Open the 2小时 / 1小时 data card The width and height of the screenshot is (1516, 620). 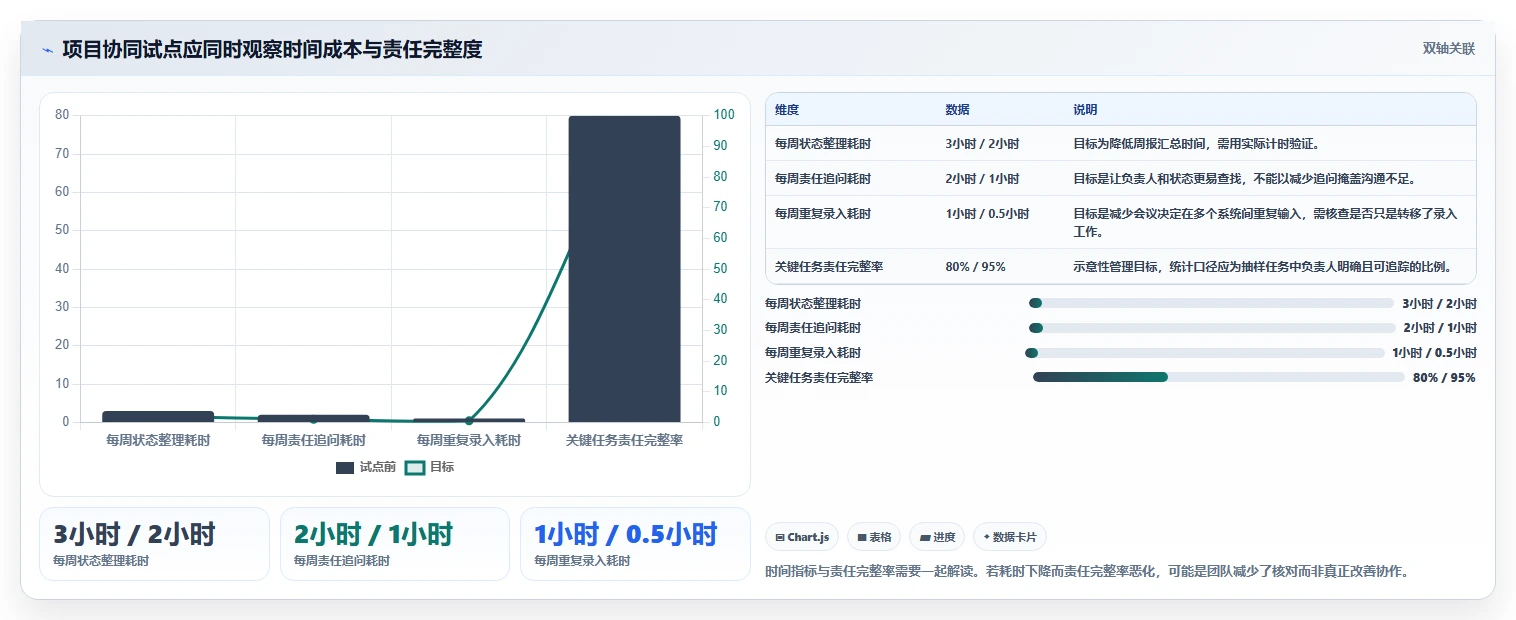pyautogui.click(x=395, y=544)
